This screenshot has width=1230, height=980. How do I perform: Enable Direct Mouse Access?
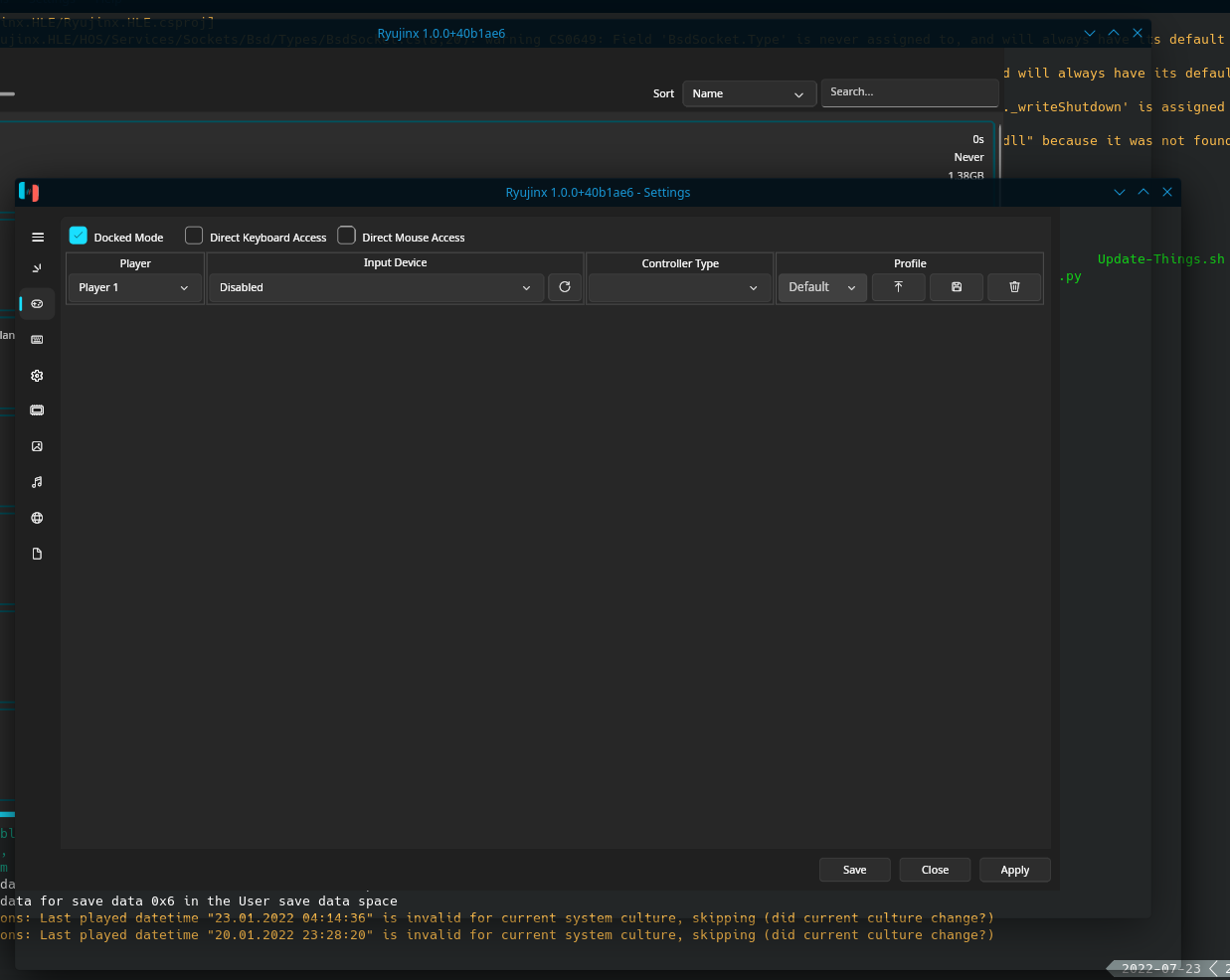click(346, 236)
